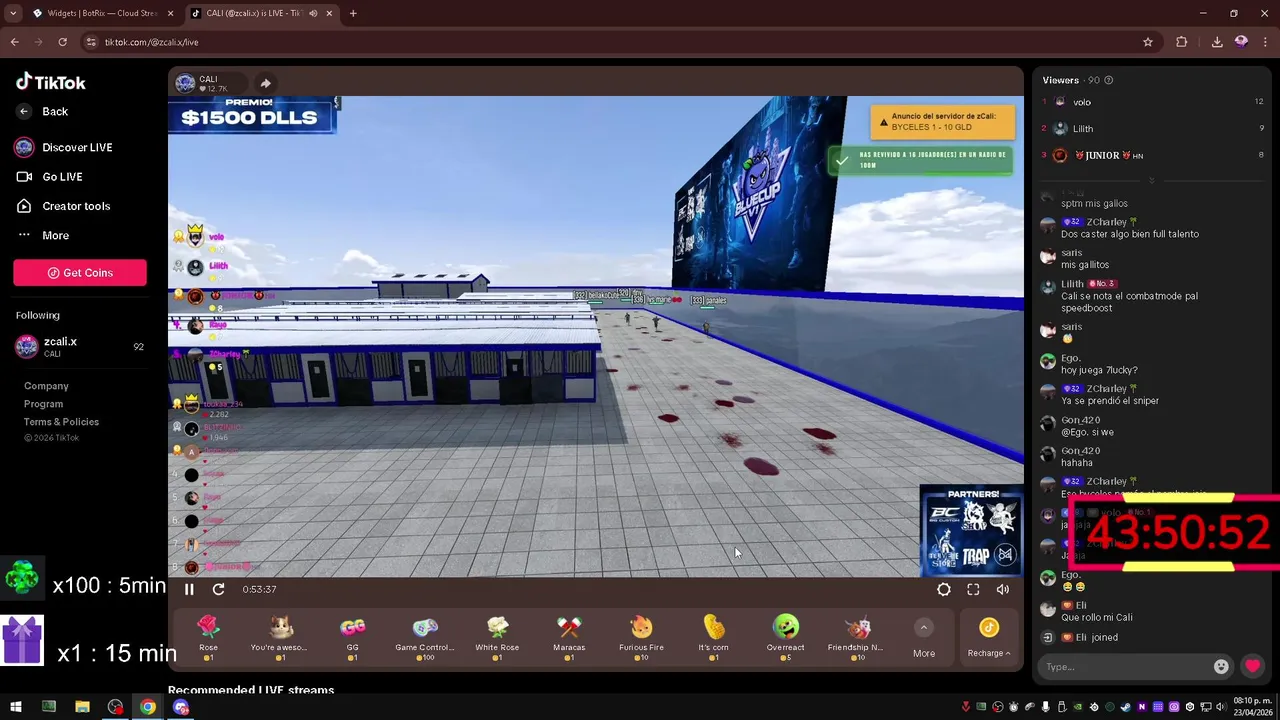Send the Friendship Necklace gift
Viewport: 1280px width, 720px height.
tap(856, 636)
